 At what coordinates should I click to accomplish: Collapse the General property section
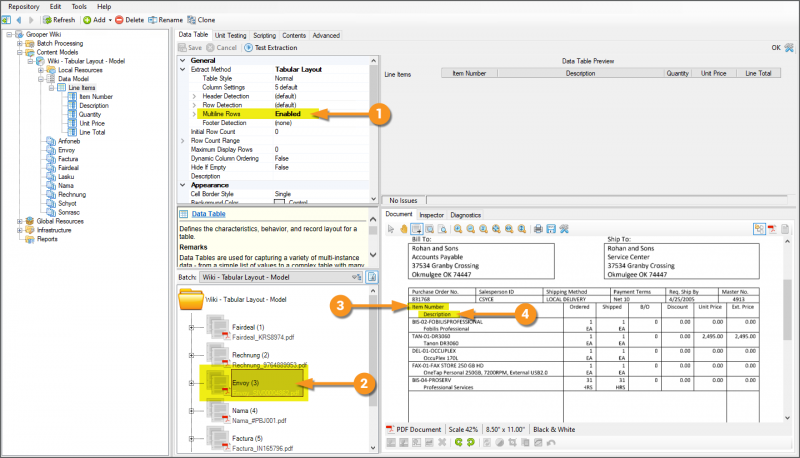182,60
